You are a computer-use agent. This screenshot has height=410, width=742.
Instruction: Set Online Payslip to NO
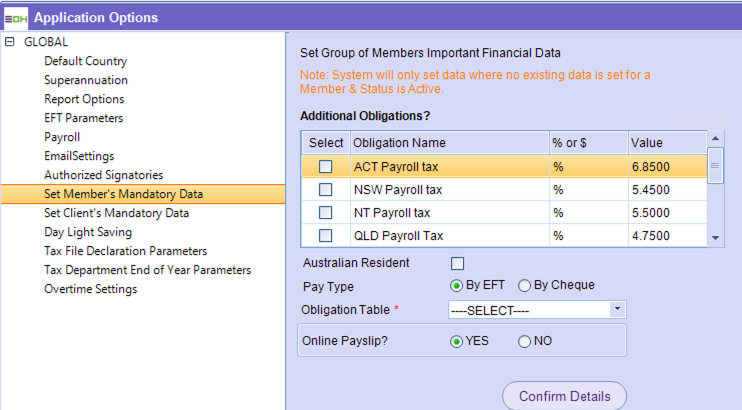pyautogui.click(x=525, y=341)
